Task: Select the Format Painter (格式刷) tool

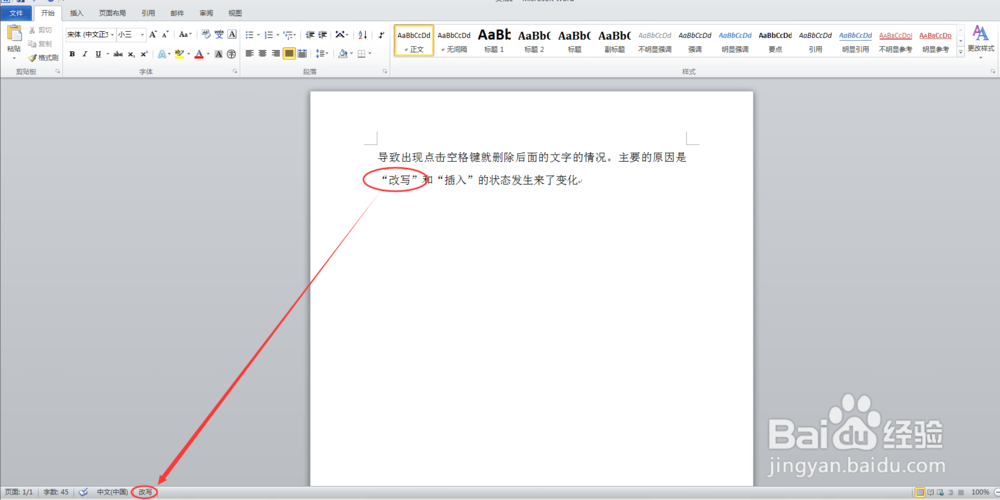Action: (43, 57)
